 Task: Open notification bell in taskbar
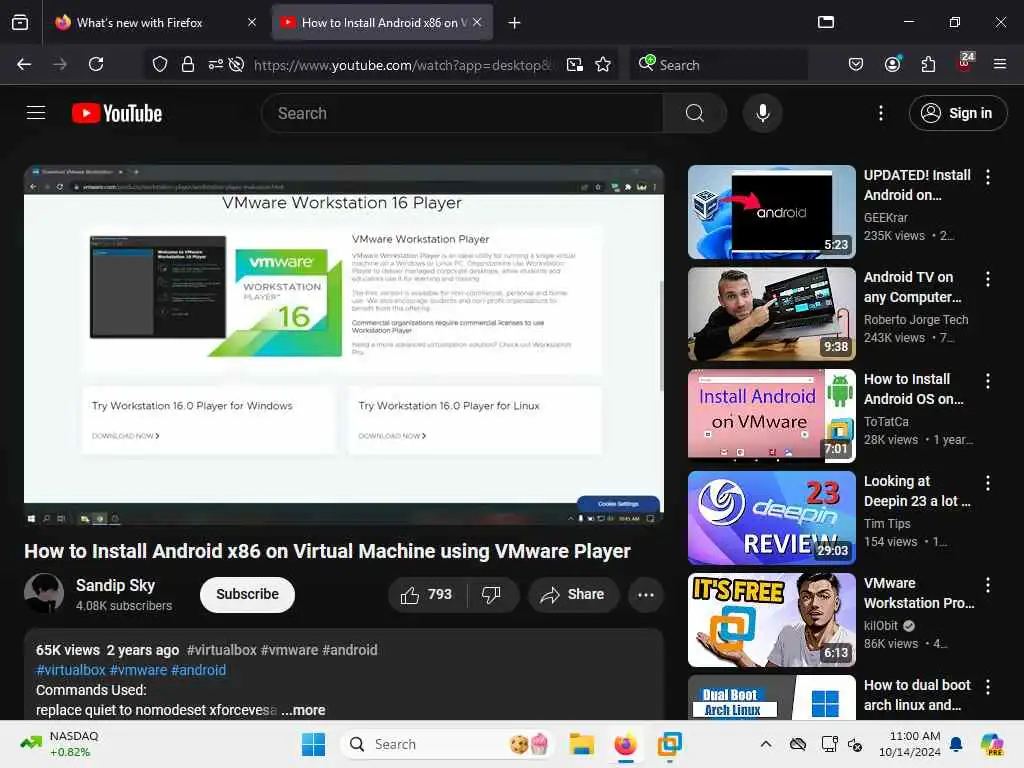pyautogui.click(x=956, y=744)
